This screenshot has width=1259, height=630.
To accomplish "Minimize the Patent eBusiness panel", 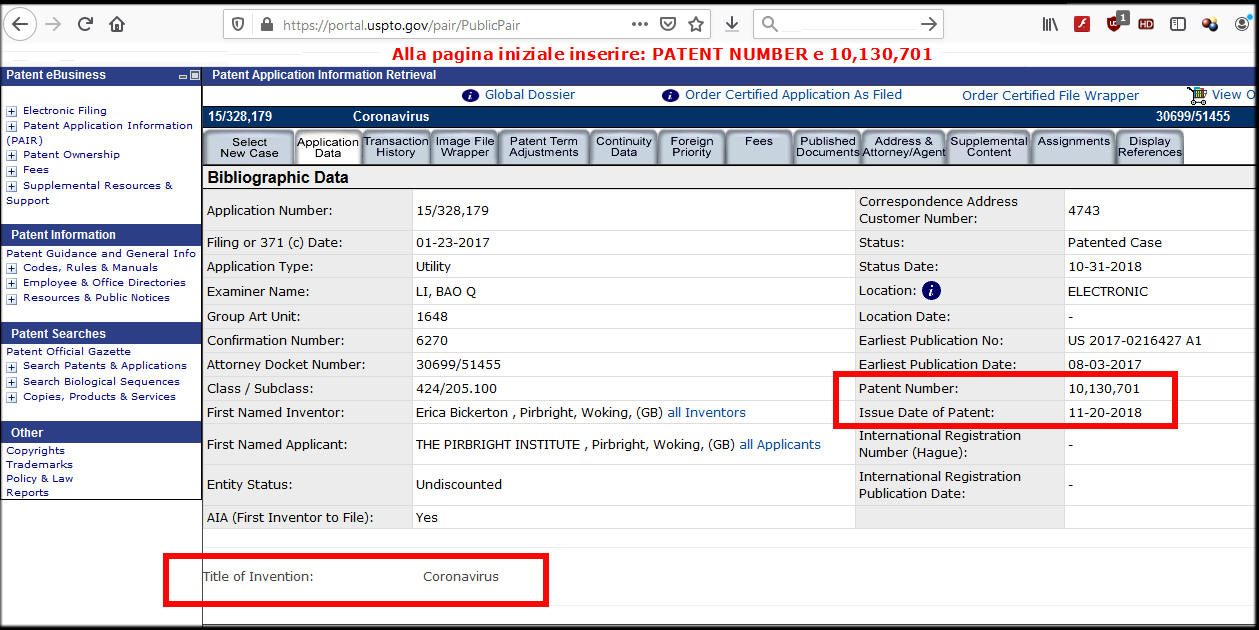I will click(182, 76).
